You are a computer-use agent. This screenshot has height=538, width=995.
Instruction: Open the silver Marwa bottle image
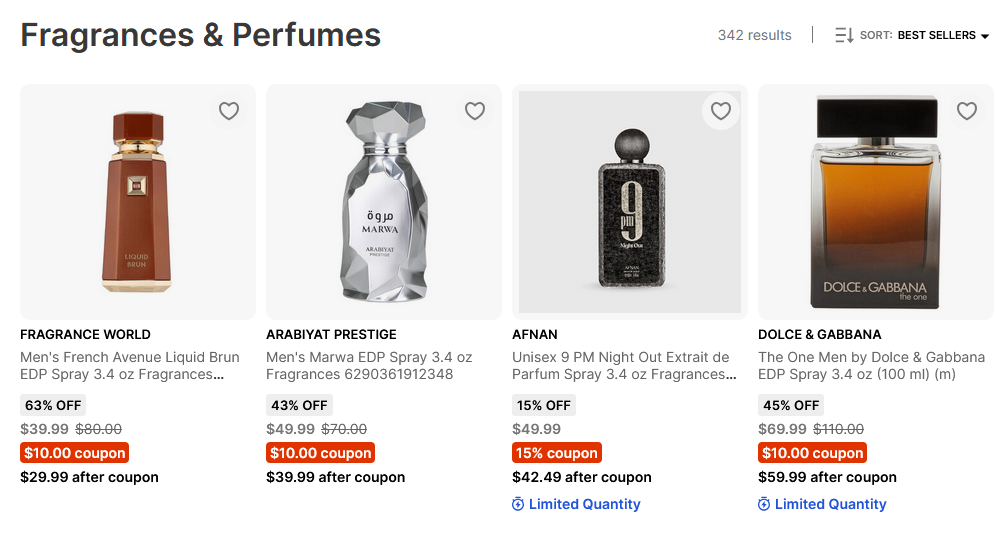(383, 203)
